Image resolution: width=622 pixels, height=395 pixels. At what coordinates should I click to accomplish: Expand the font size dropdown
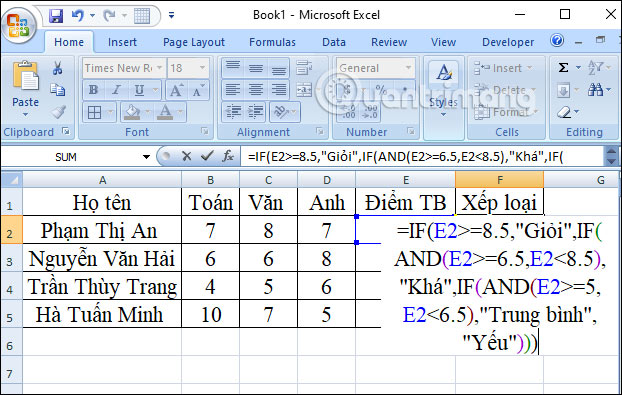202,68
